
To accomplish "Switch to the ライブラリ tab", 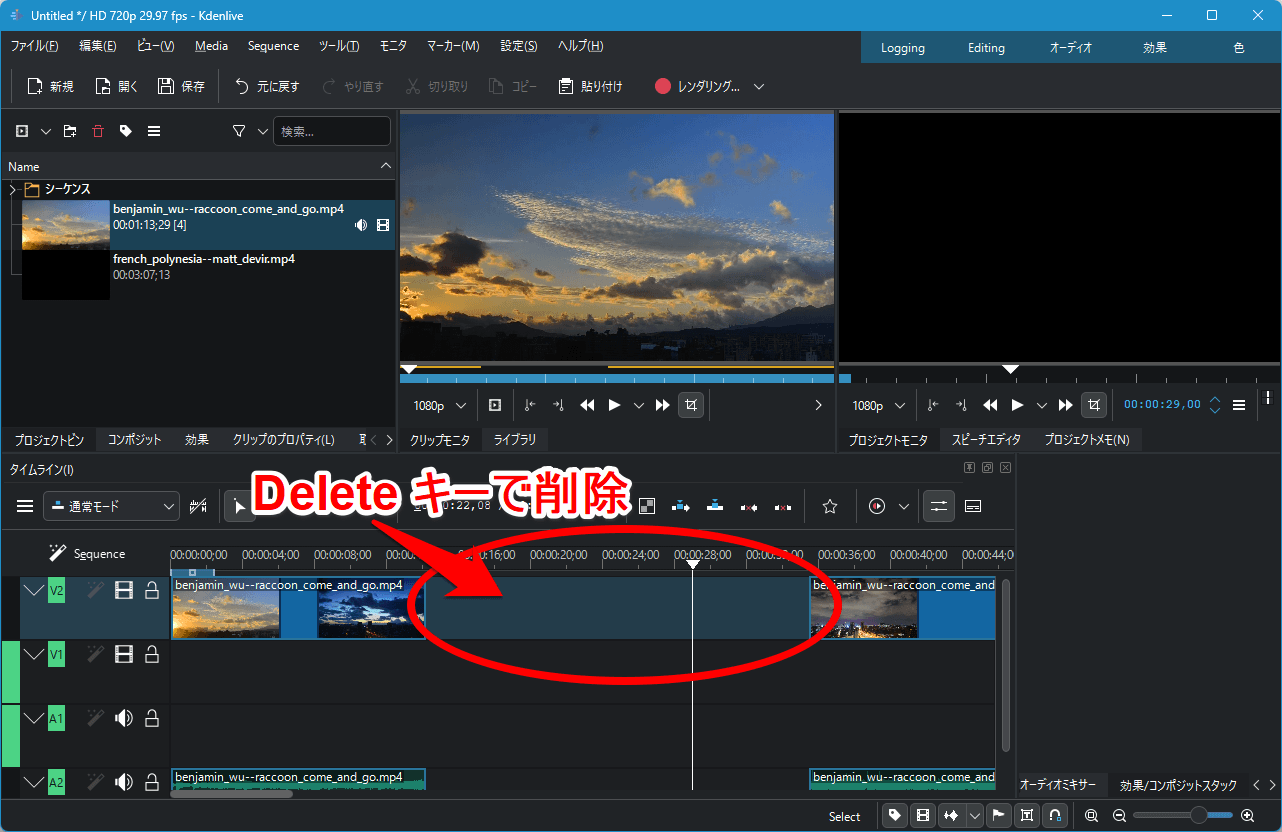I will [x=514, y=440].
